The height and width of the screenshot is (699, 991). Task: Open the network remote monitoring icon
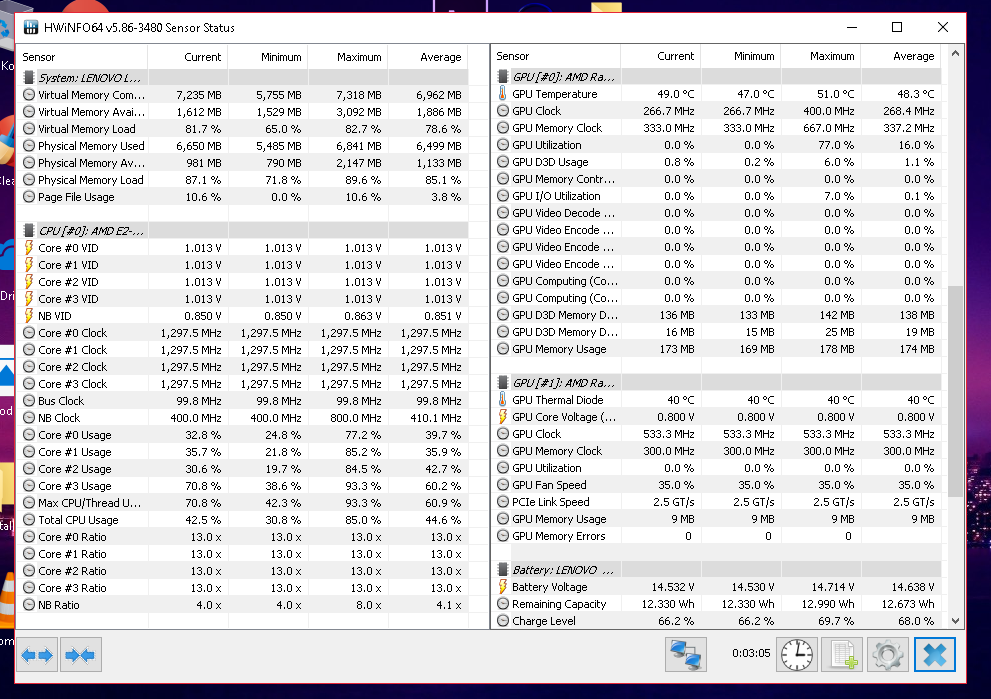(686, 654)
